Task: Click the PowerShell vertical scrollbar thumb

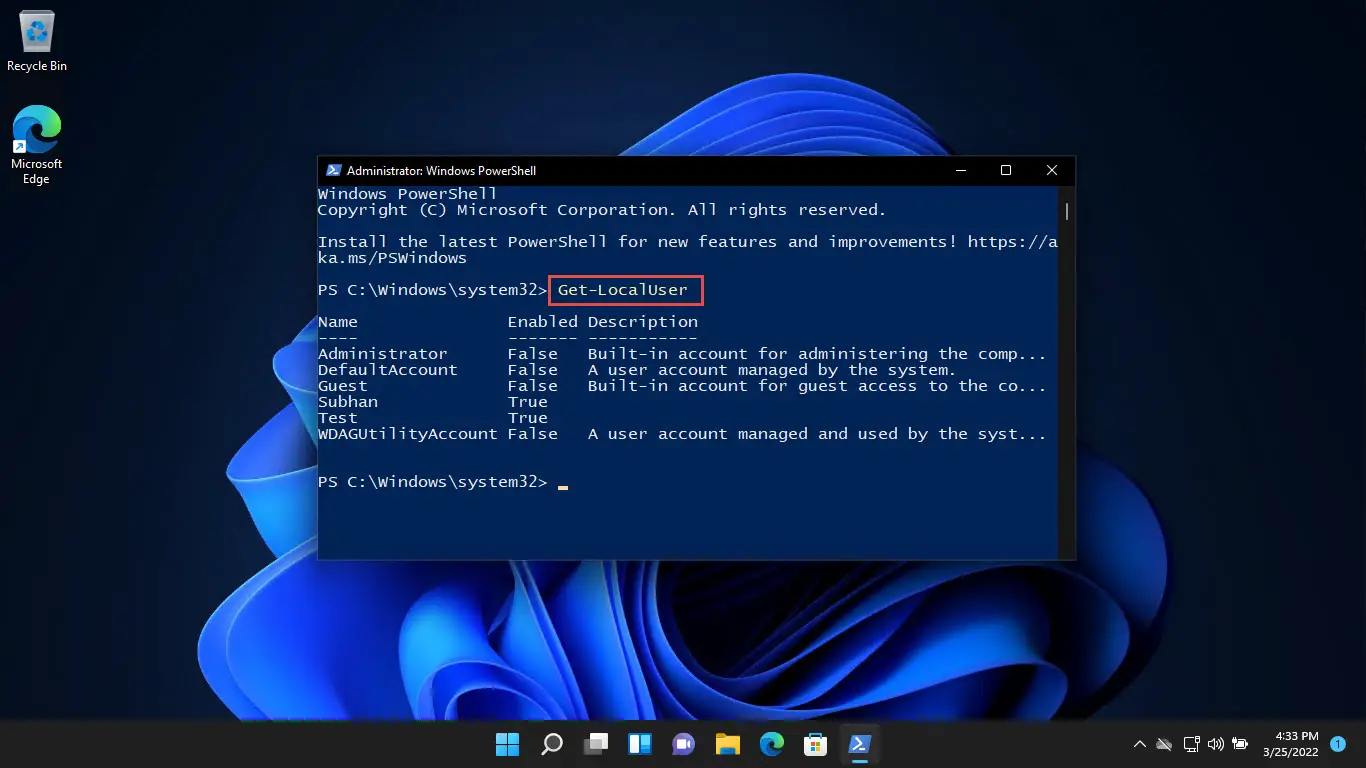Action: click(1067, 211)
